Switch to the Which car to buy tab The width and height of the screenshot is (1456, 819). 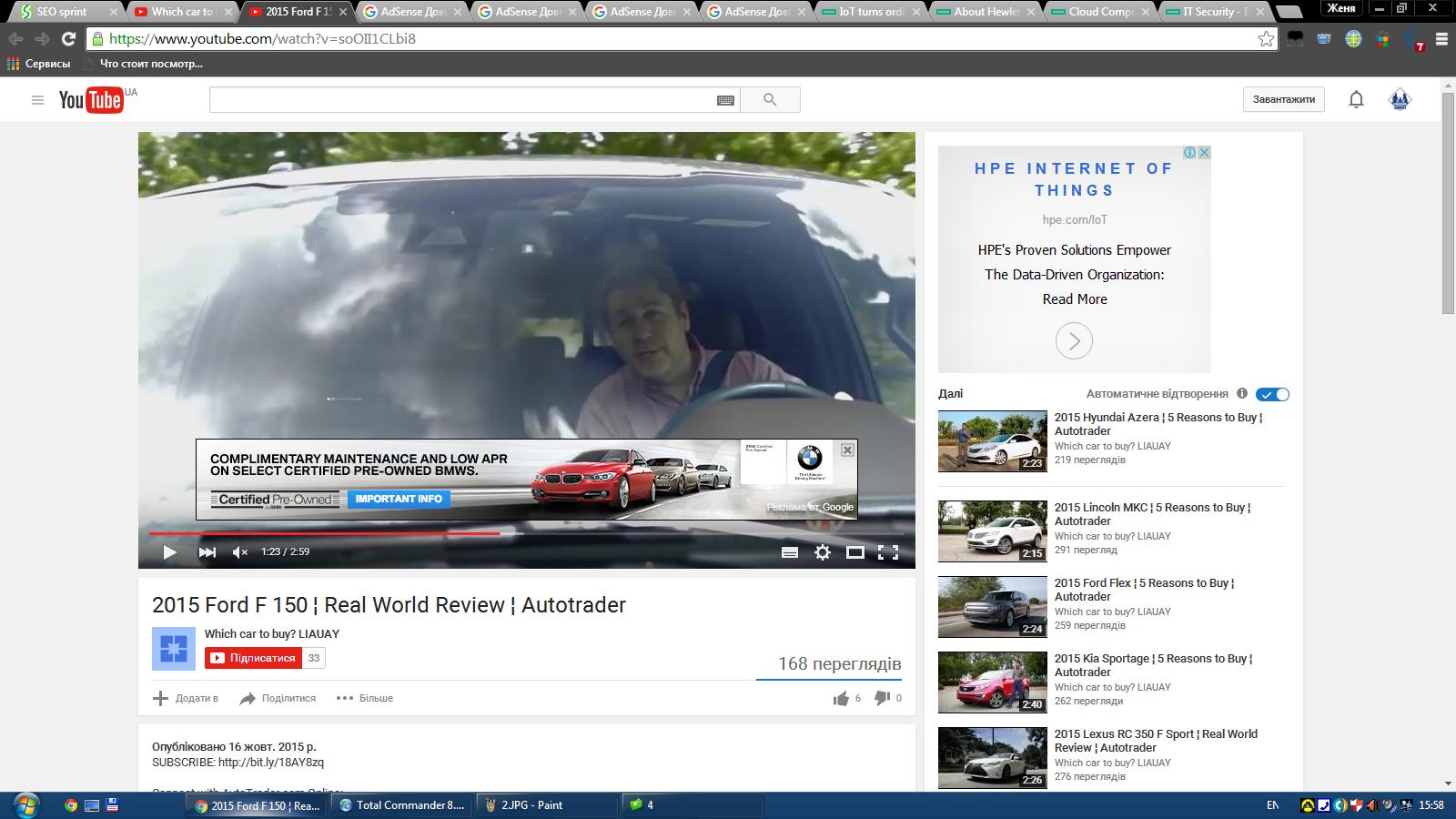click(x=182, y=12)
